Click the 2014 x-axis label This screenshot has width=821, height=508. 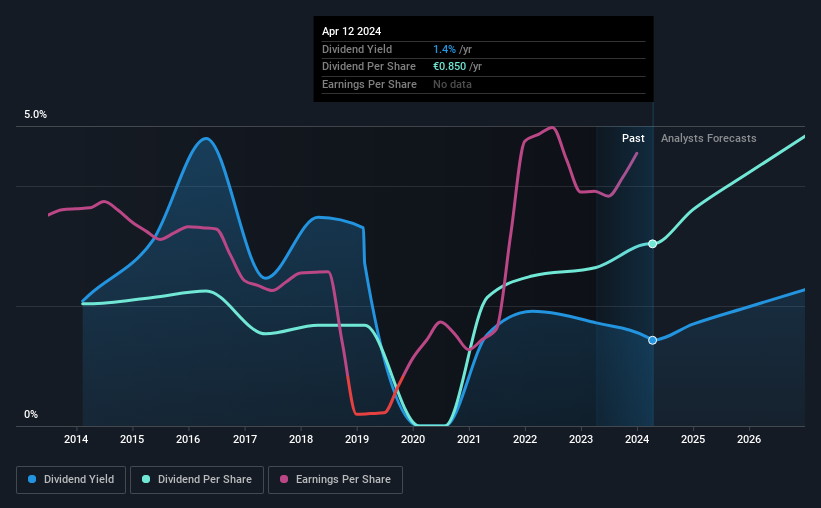tap(76, 439)
